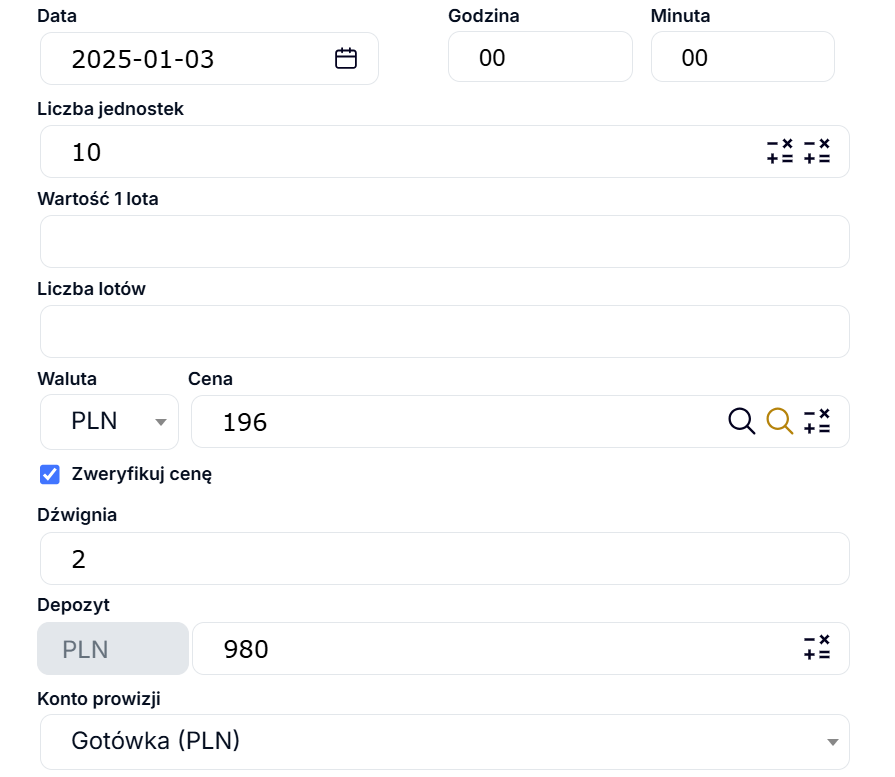
Task: Open the calculator icon in Depozyt field
Action: click(x=817, y=648)
